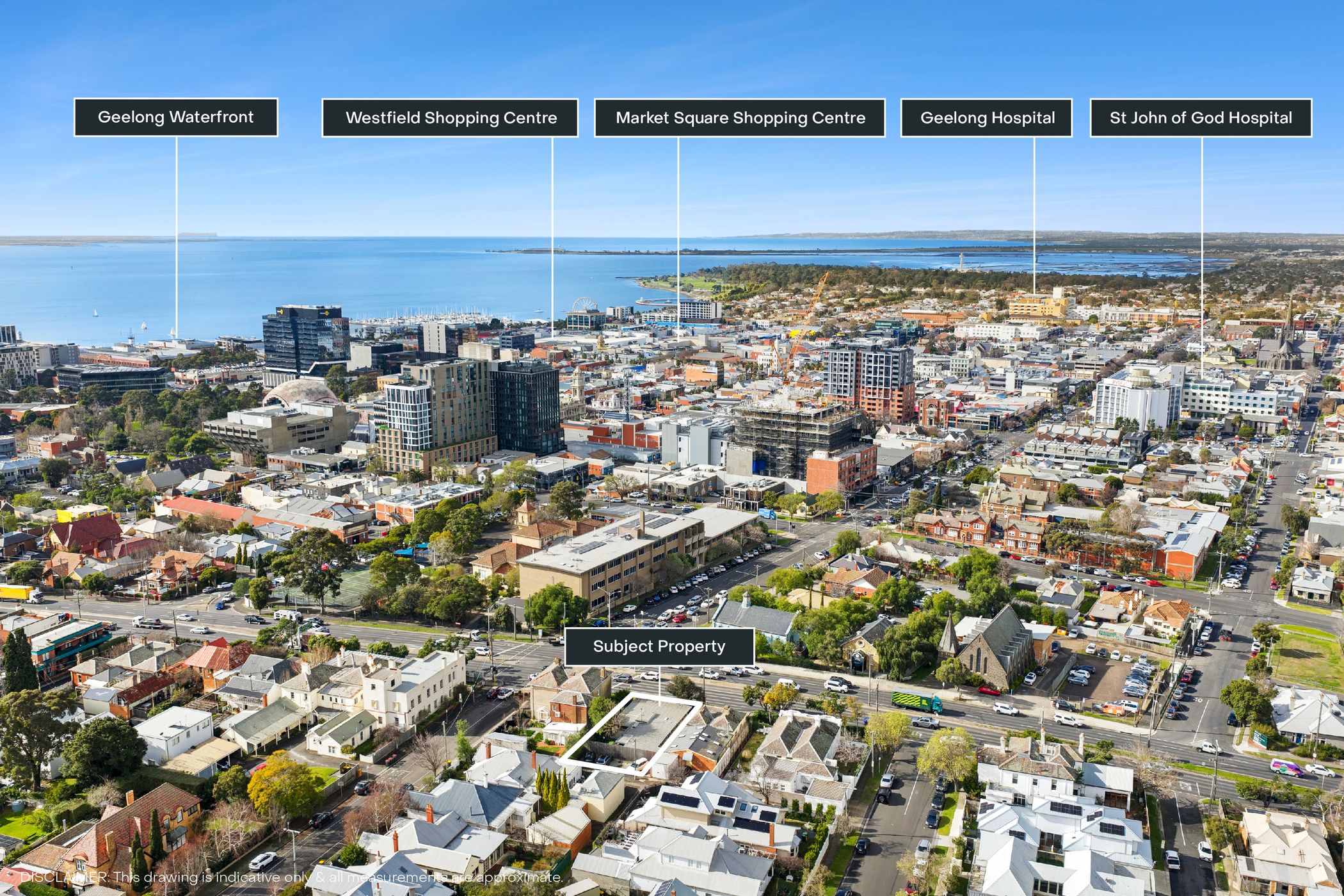Click the Geelong Waterfront label
Viewport: 1344px width, 896px height.
(x=176, y=117)
